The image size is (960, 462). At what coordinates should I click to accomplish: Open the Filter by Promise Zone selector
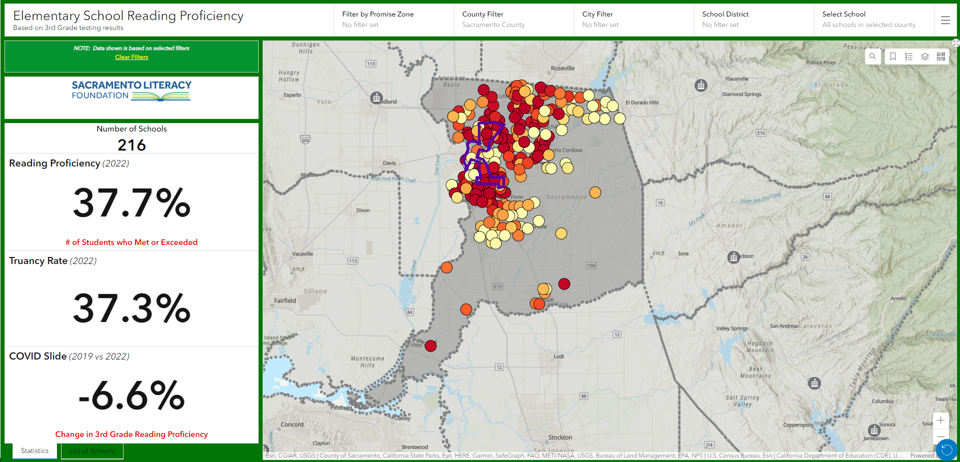click(x=394, y=20)
